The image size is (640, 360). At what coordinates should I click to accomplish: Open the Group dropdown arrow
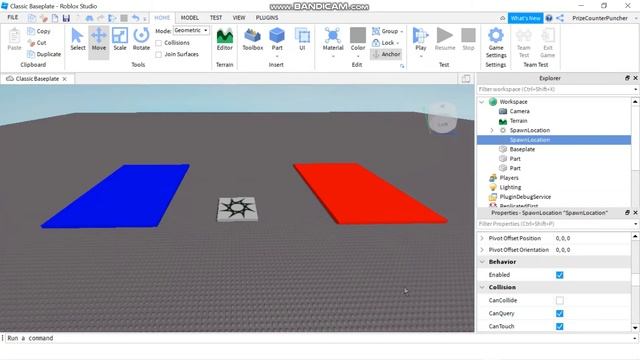[402, 31]
